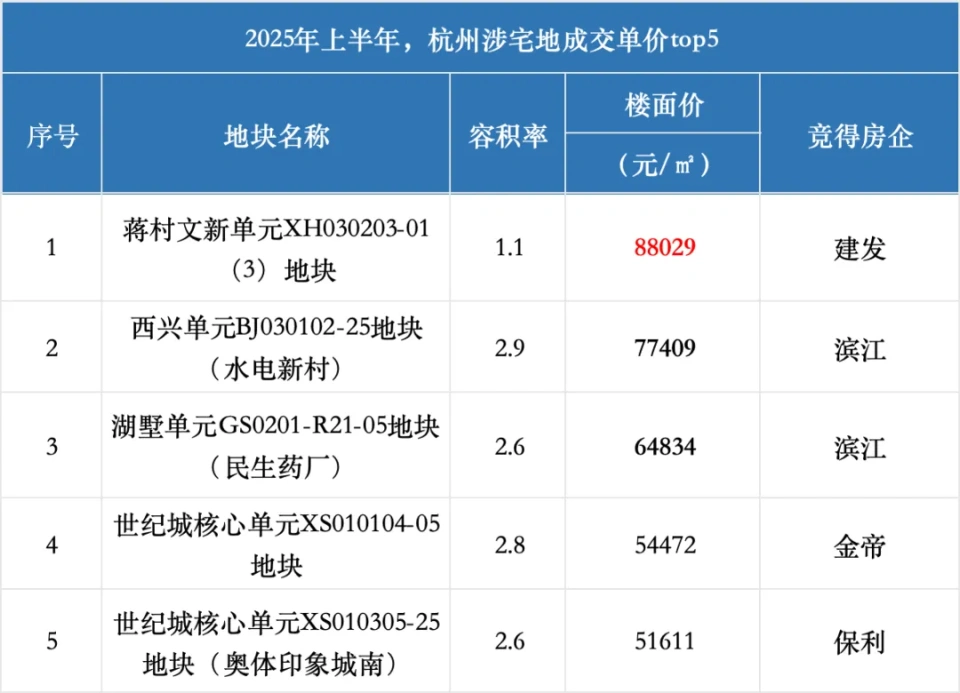Click the plot name "湖墅单元GS0201-R21-05地块"

tap(276, 426)
